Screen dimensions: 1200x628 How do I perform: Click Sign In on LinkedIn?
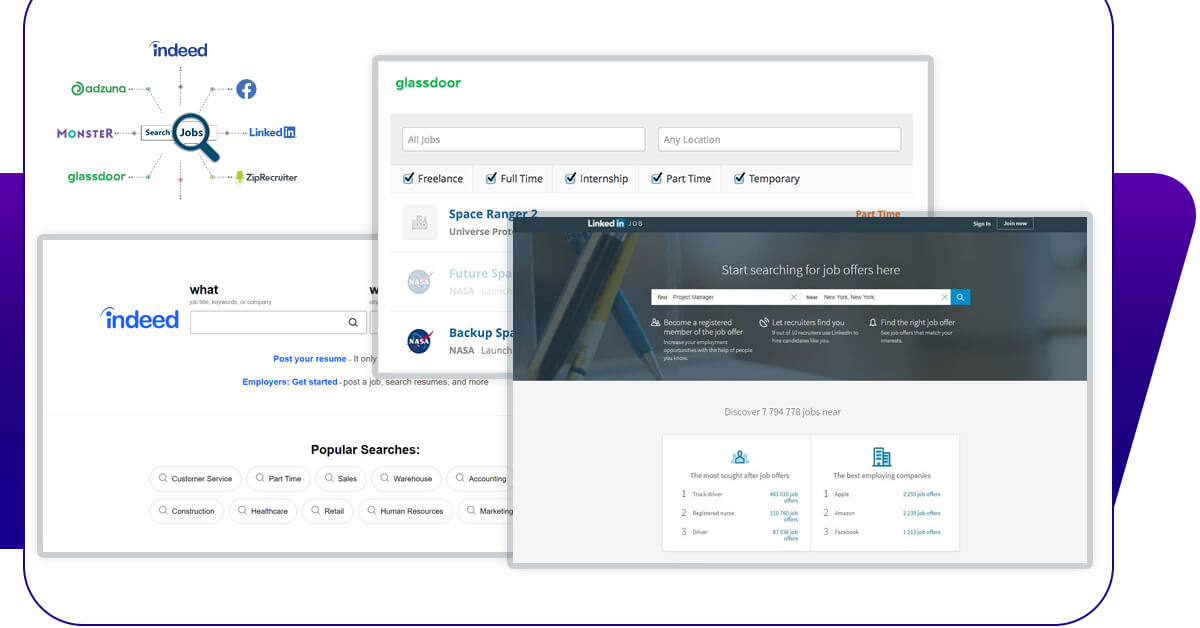(x=982, y=223)
